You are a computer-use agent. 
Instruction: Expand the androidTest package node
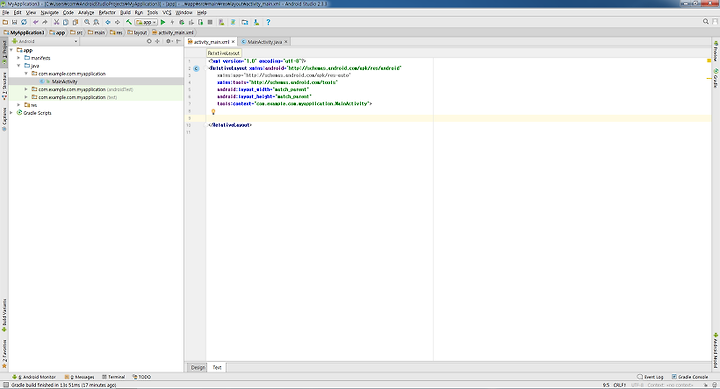26,89
